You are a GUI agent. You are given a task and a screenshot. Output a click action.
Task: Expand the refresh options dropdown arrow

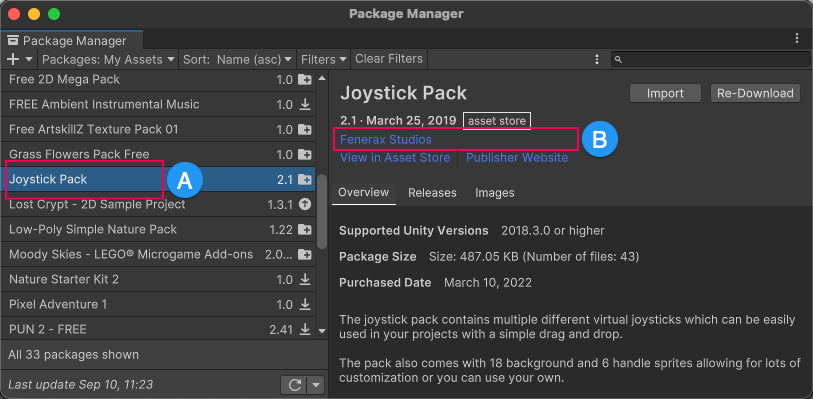point(315,385)
